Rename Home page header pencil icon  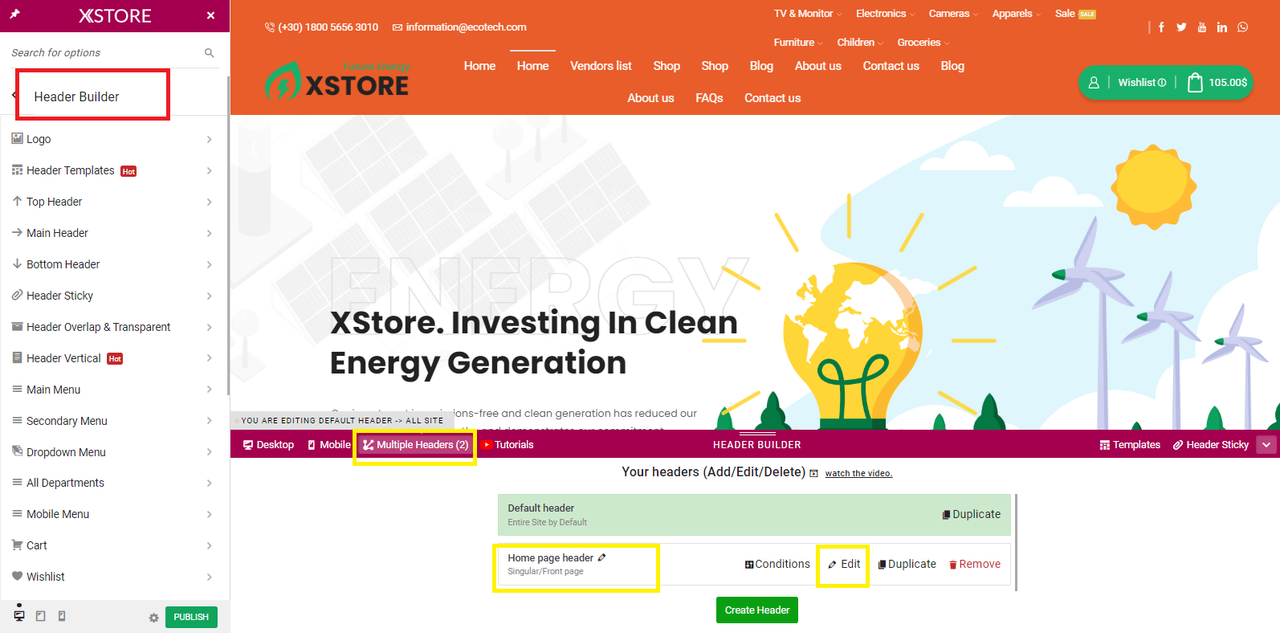pos(602,557)
